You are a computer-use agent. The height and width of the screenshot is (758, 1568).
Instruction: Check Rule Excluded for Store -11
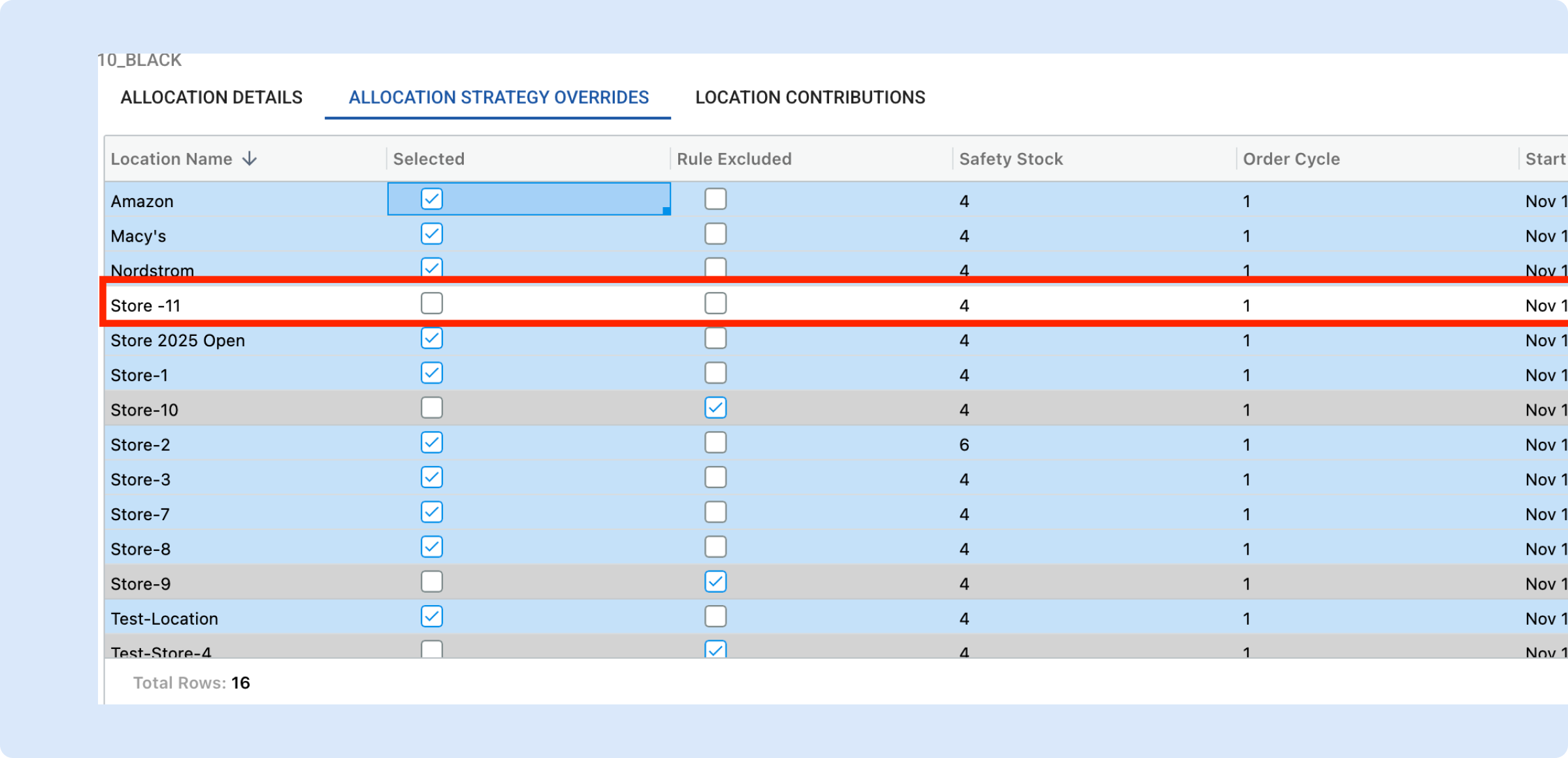click(x=715, y=304)
